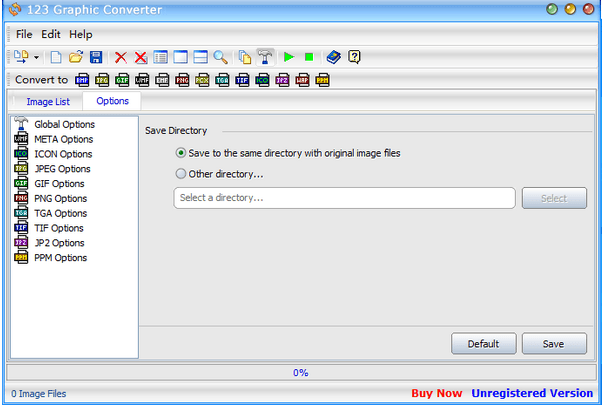Click the hammer options icon in toolbar
The height and width of the screenshot is (410, 613).
pyautogui.click(x=265, y=57)
